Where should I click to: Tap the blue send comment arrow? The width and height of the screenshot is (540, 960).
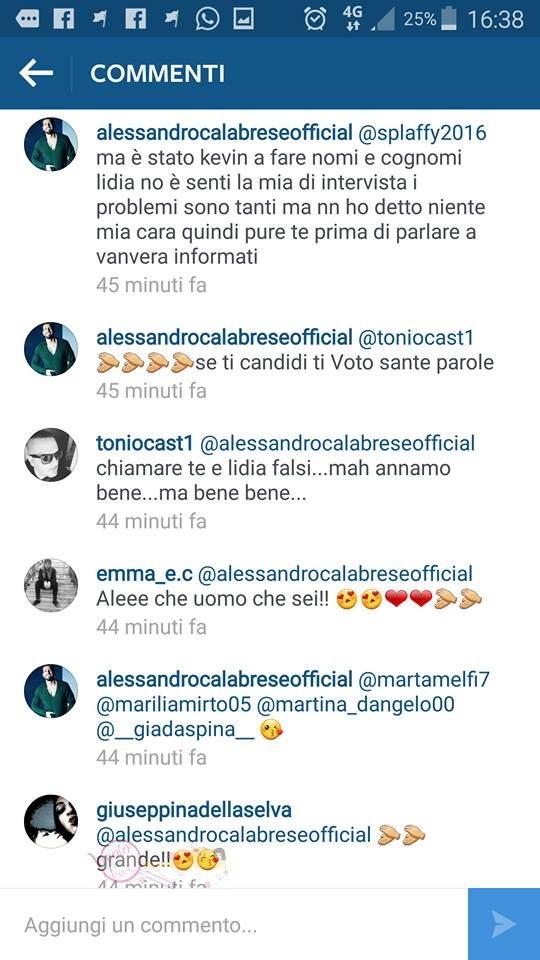(504, 924)
